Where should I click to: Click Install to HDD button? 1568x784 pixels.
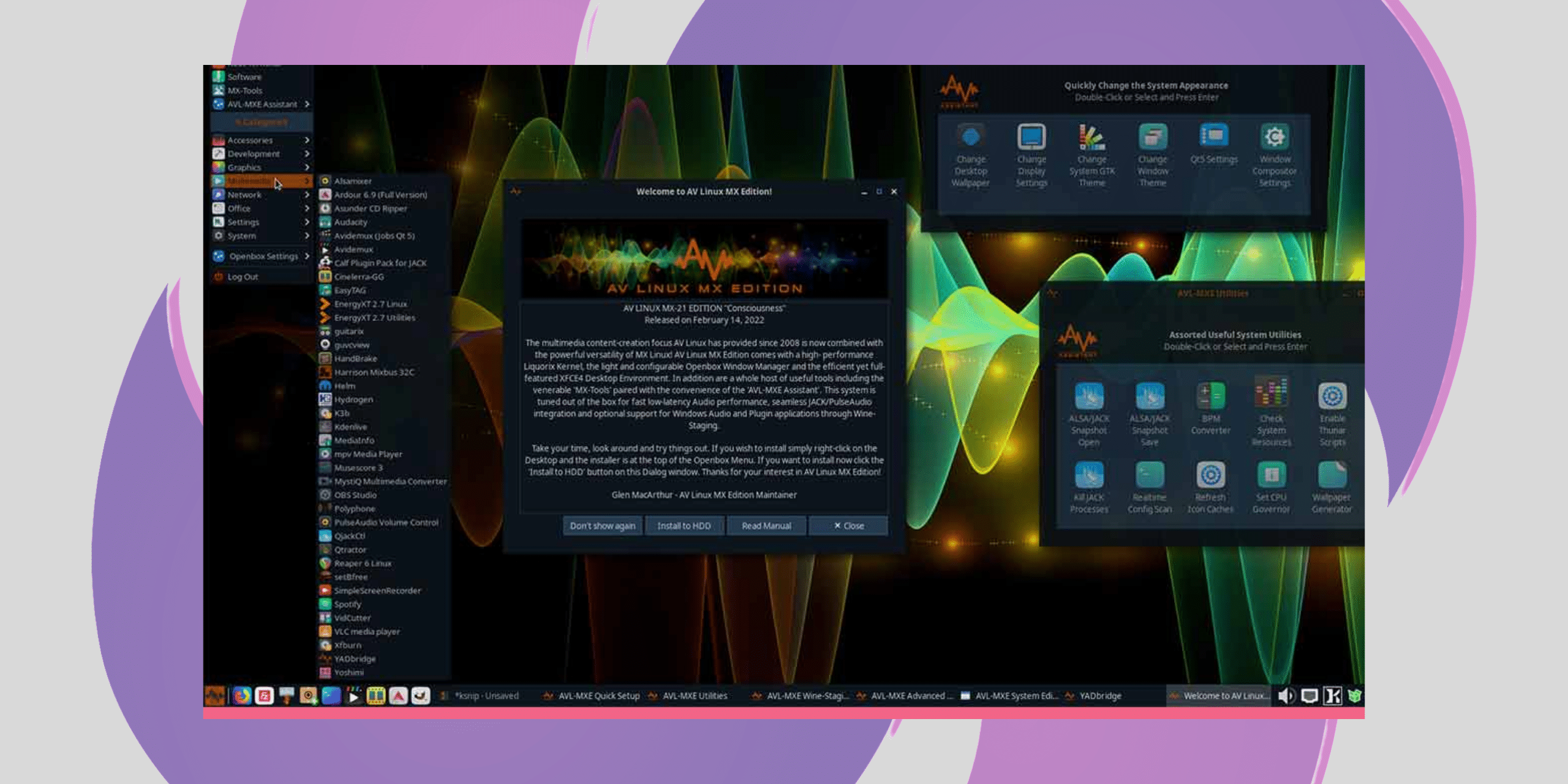(684, 526)
